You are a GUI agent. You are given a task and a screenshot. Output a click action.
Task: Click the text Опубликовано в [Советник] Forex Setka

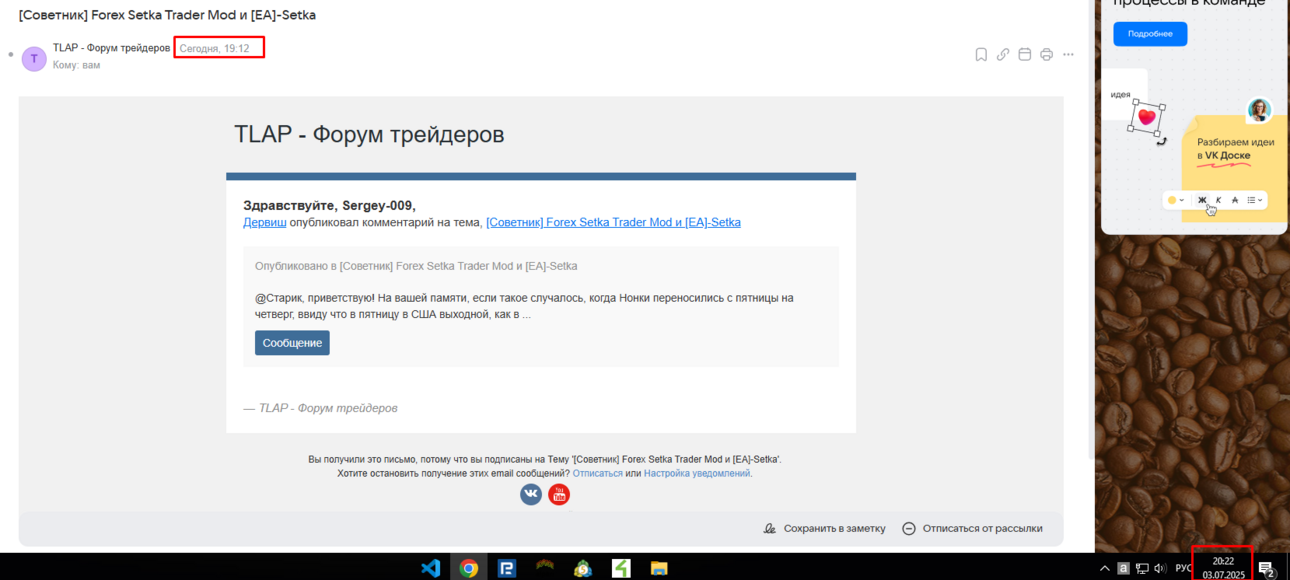(416, 266)
